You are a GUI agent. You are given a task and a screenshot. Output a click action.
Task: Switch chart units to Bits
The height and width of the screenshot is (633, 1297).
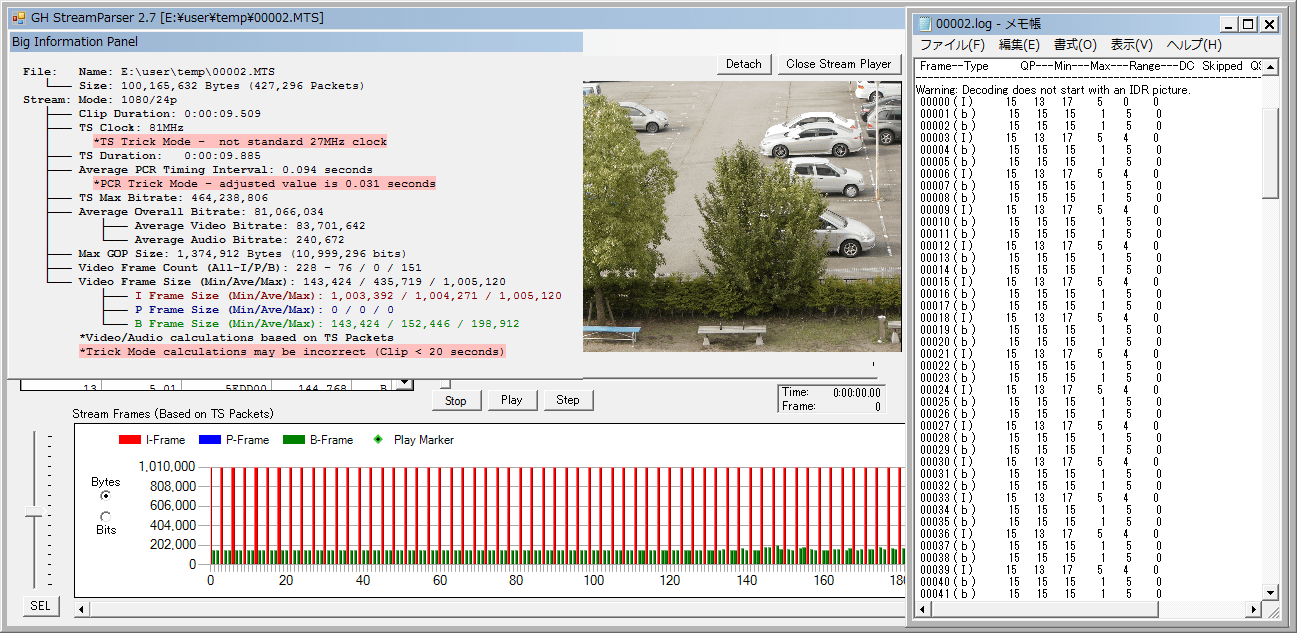tap(106, 516)
